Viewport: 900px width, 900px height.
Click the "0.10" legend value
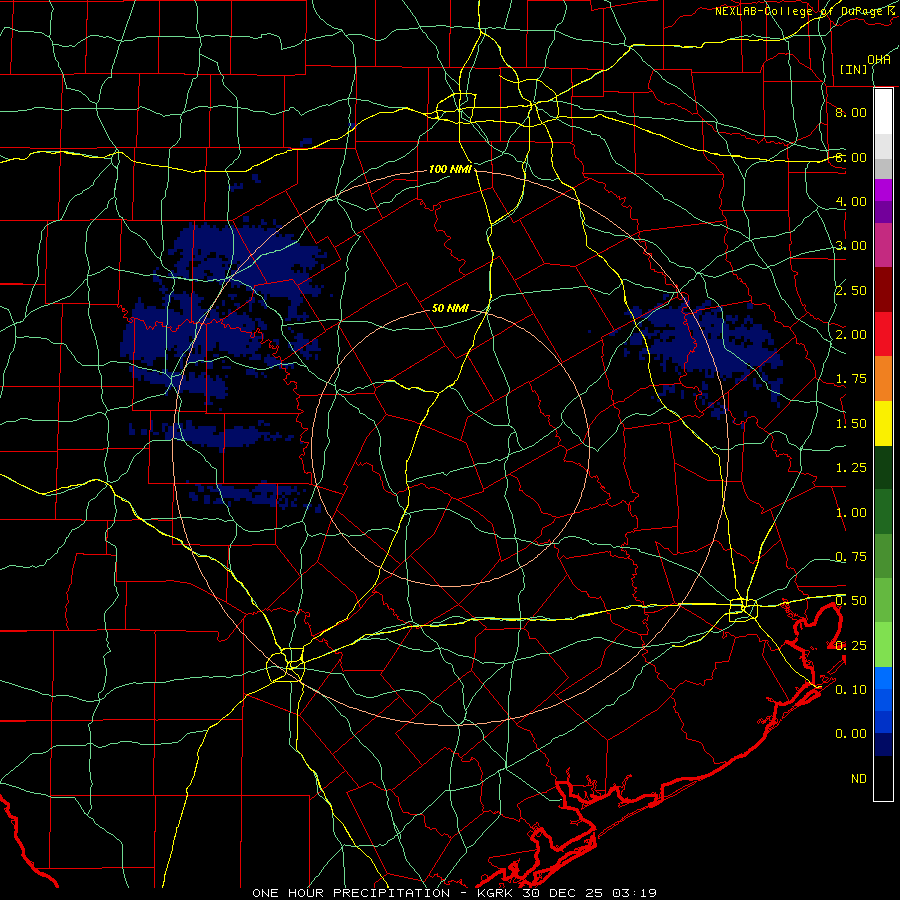point(851,690)
